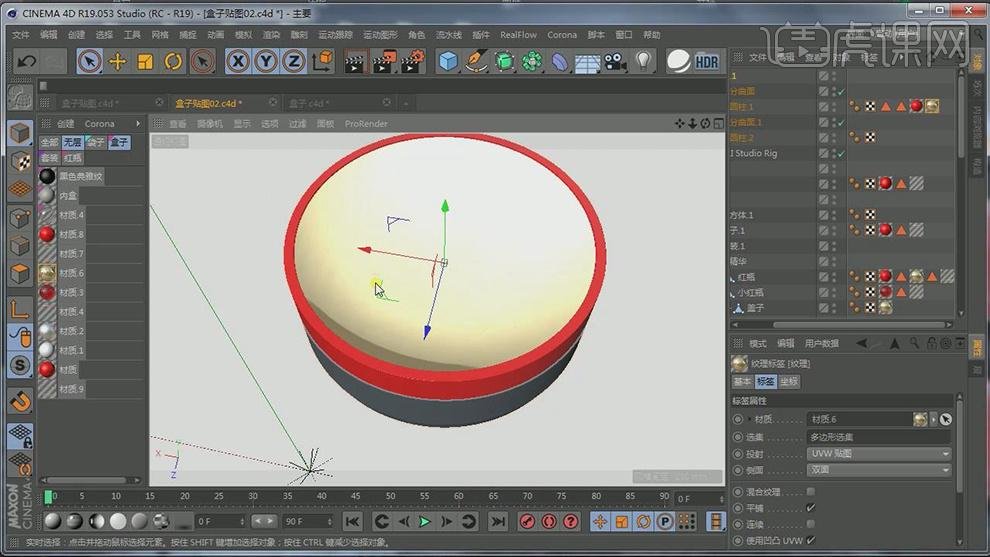Screen dimensions: 990x557
Task: Click the HDR toolbar button
Action: coord(707,62)
